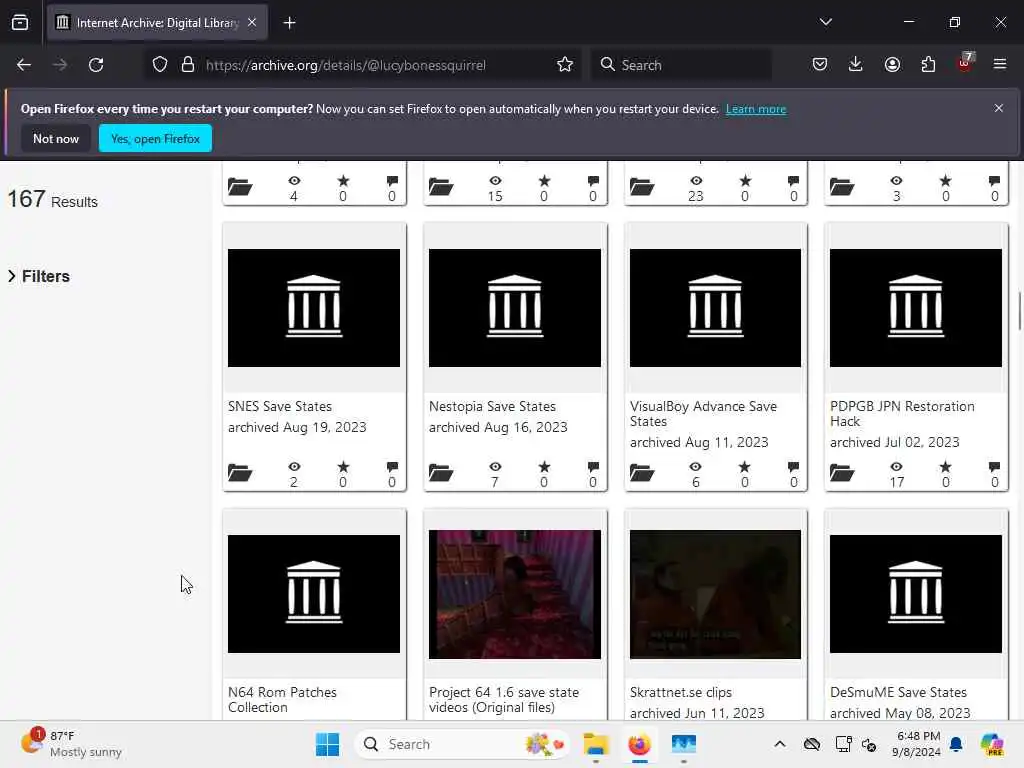Image resolution: width=1024 pixels, height=768 pixels.
Task: Click the favorites star on SNES Save States card
Action: (343, 466)
